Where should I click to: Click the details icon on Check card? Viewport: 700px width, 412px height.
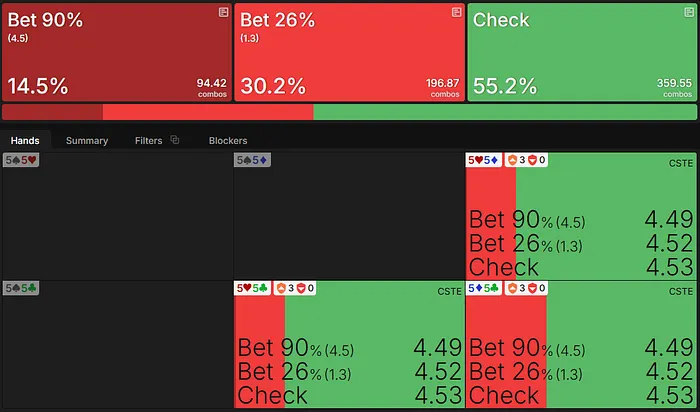689,12
